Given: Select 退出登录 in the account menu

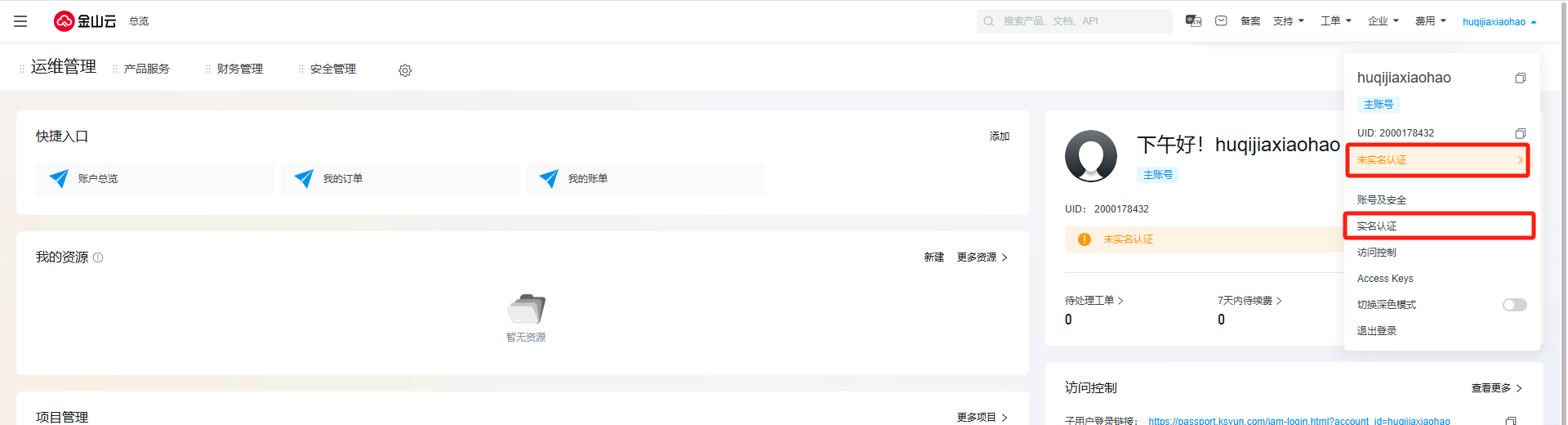Looking at the screenshot, I should pyautogui.click(x=1377, y=331).
